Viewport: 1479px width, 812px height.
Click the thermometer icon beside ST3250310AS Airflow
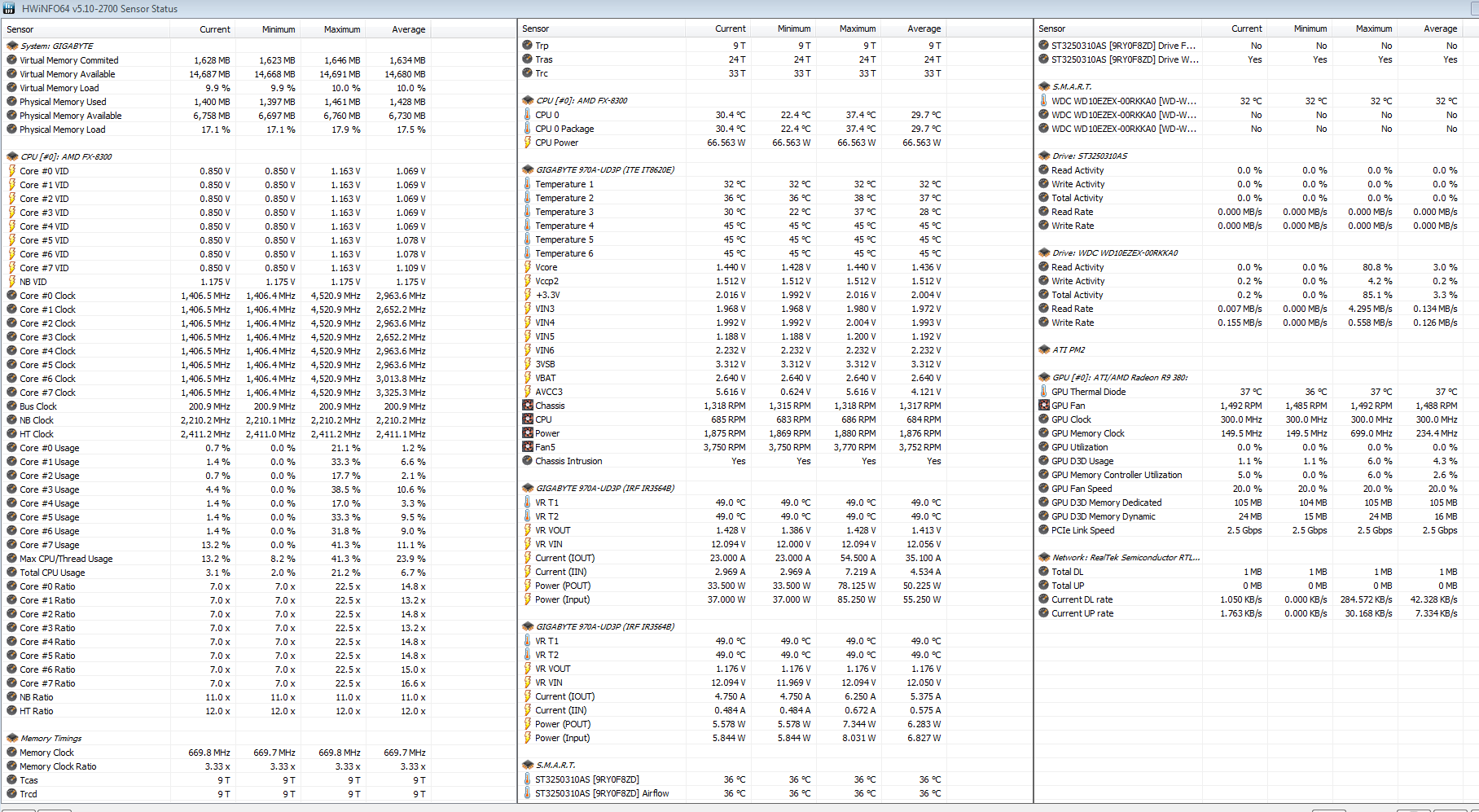[x=527, y=793]
